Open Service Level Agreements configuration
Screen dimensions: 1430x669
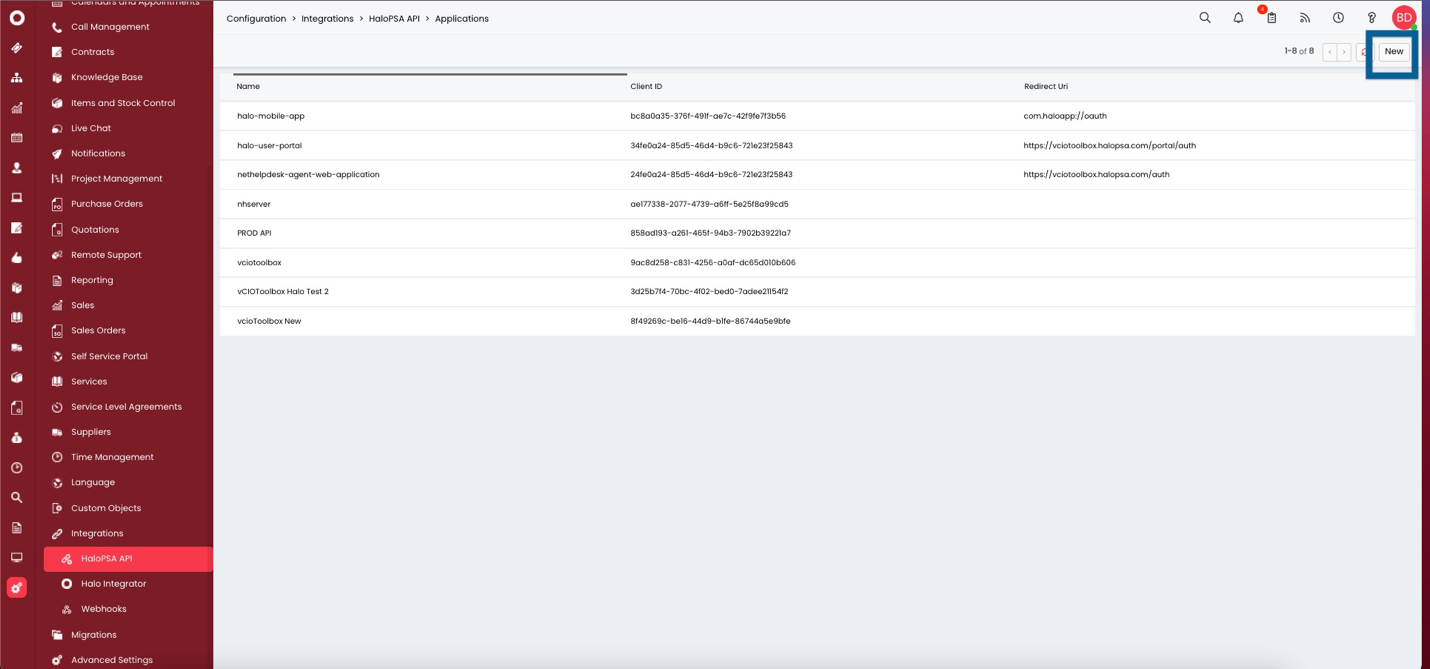[128, 407]
